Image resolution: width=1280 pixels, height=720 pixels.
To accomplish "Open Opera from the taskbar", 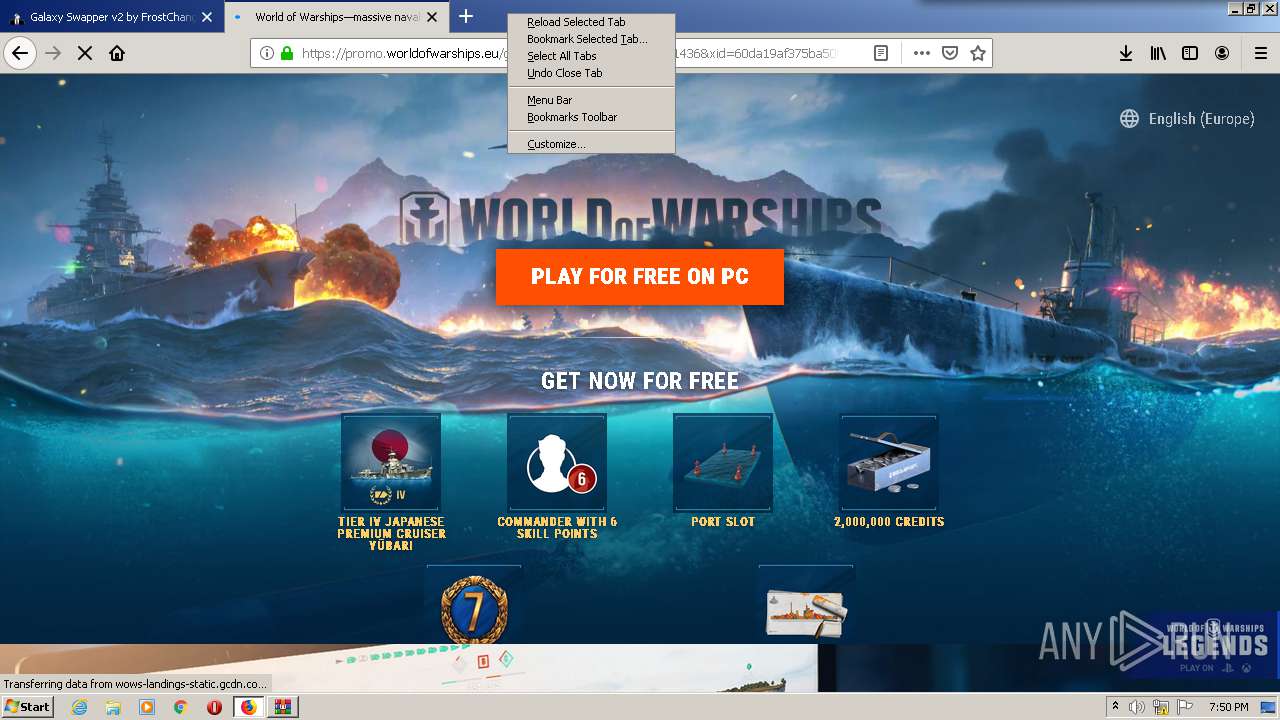I will click(x=214, y=707).
